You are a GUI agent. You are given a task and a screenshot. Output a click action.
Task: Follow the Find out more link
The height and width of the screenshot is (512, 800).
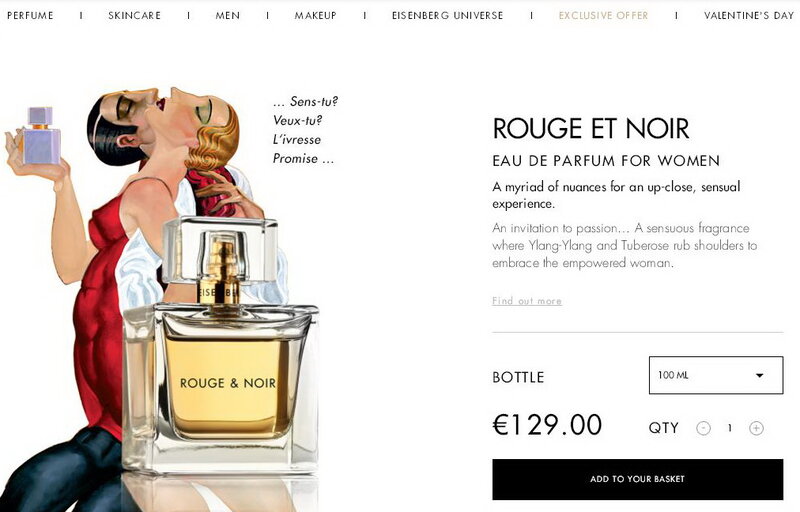click(x=527, y=301)
